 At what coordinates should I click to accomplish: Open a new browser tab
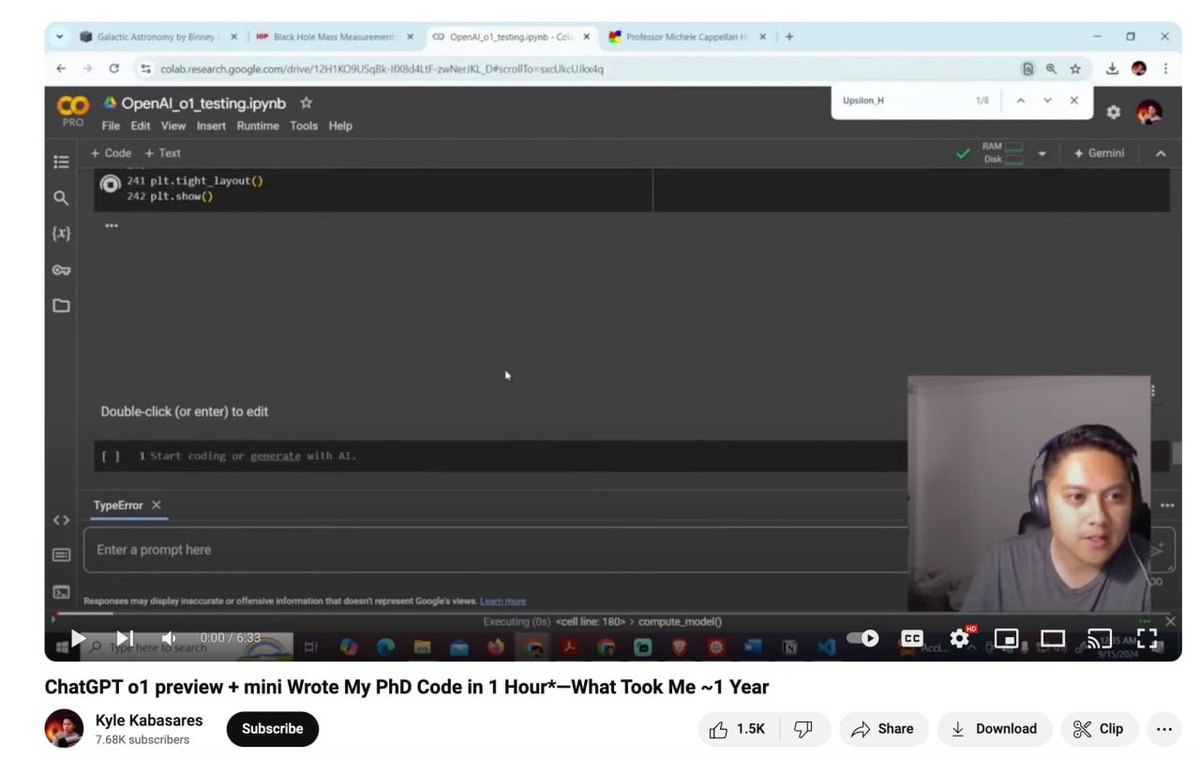pyautogui.click(x=789, y=37)
